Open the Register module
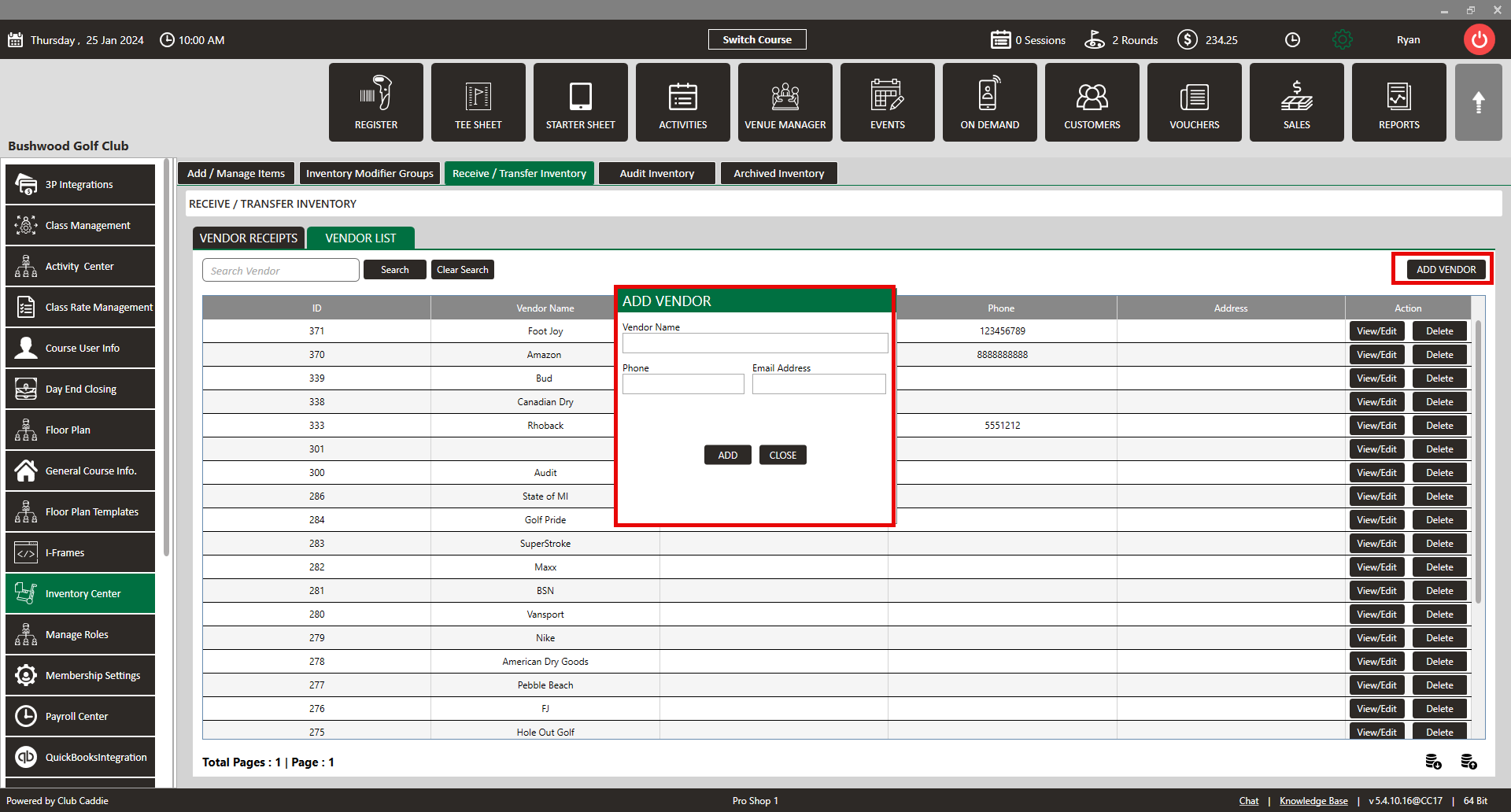The height and width of the screenshot is (812, 1511). click(376, 102)
